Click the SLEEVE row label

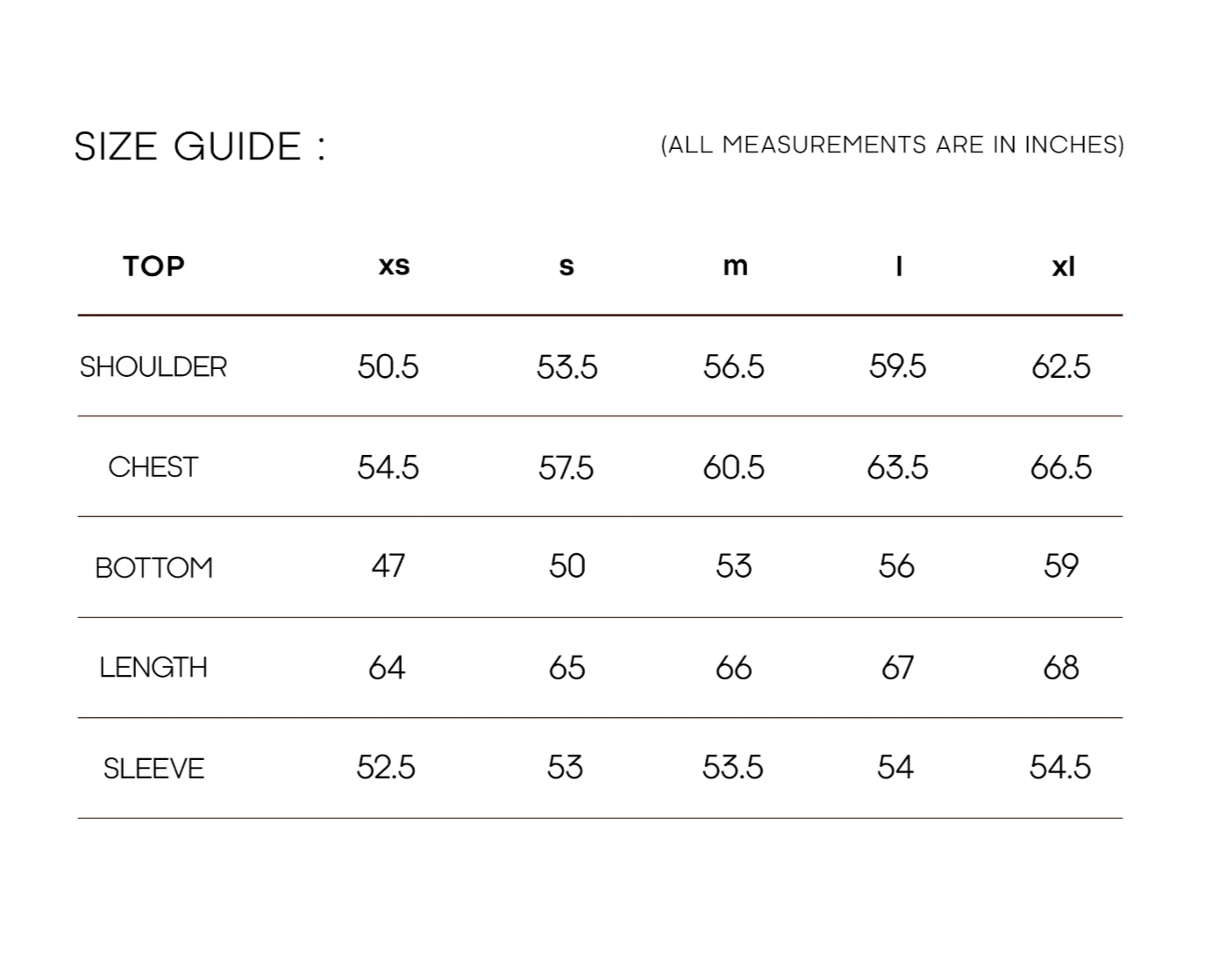(153, 769)
